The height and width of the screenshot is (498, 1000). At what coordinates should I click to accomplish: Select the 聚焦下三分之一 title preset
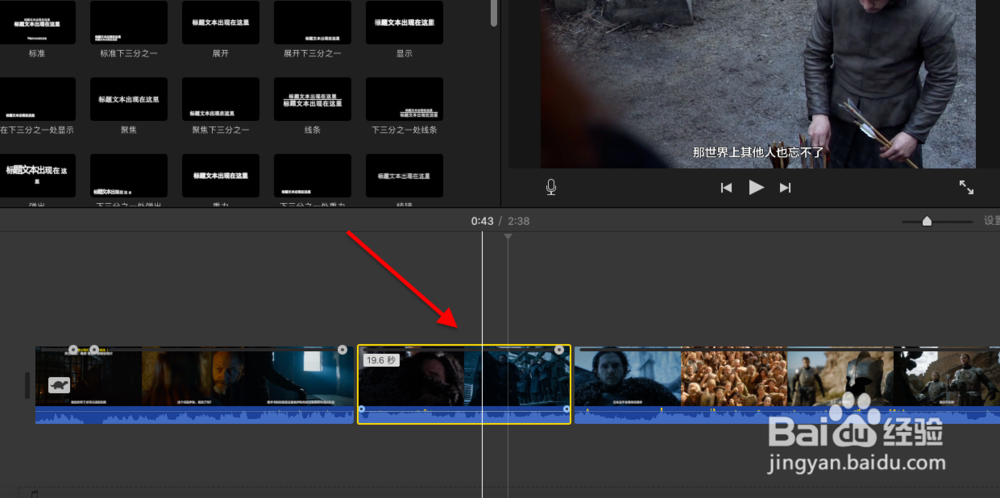pyautogui.click(x=221, y=99)
